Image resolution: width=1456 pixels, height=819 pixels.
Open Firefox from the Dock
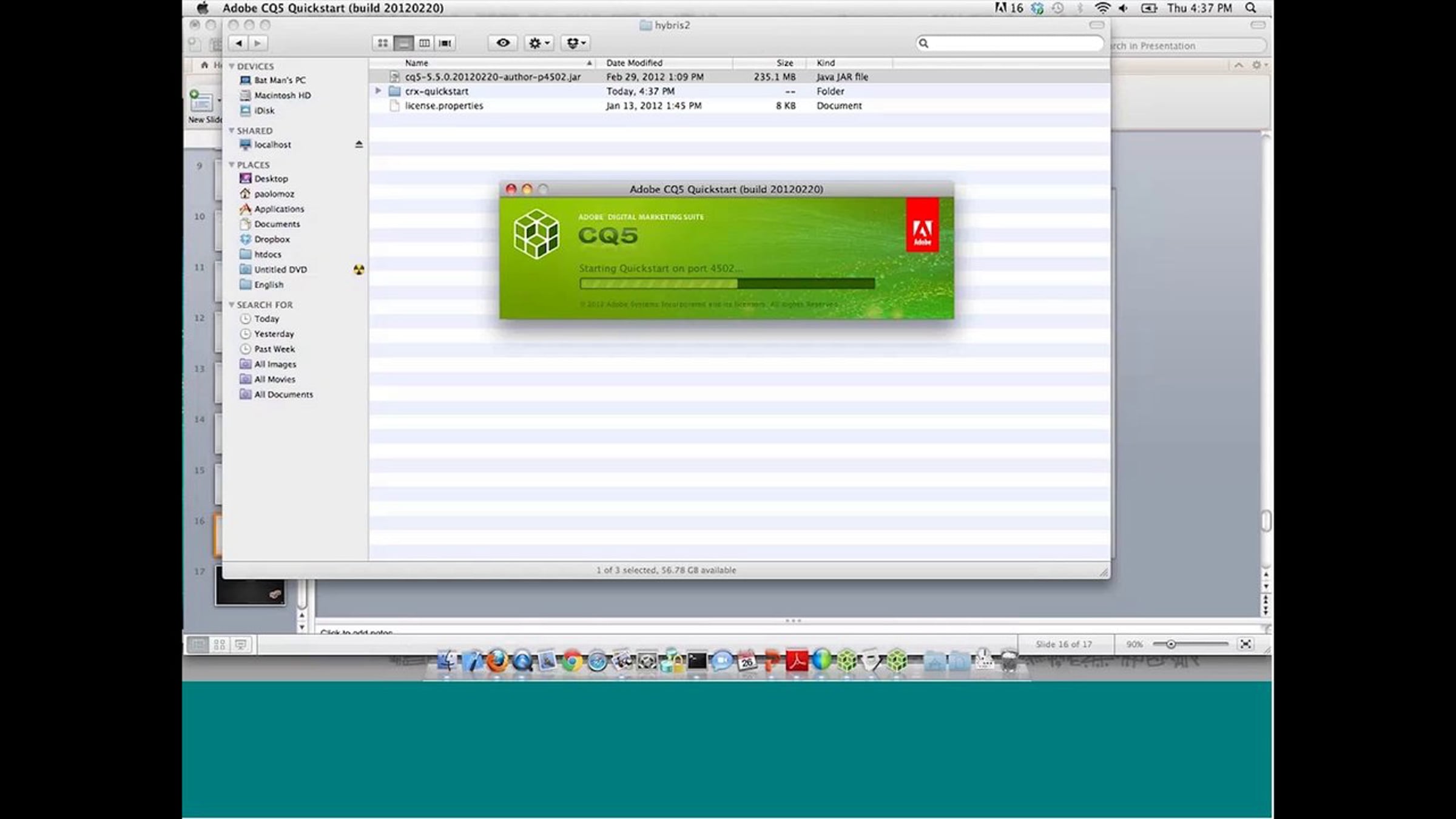(497, 661)
